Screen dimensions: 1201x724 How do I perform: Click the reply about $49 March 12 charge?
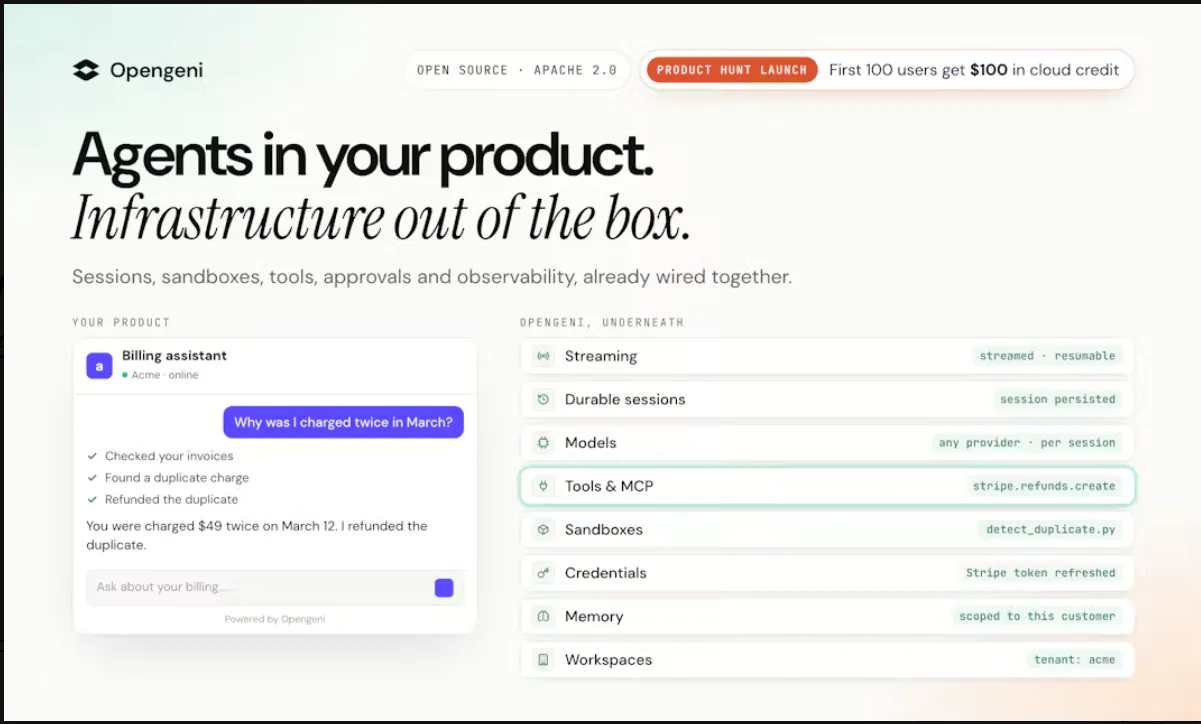pyautogui.click(x=257, y=535)
